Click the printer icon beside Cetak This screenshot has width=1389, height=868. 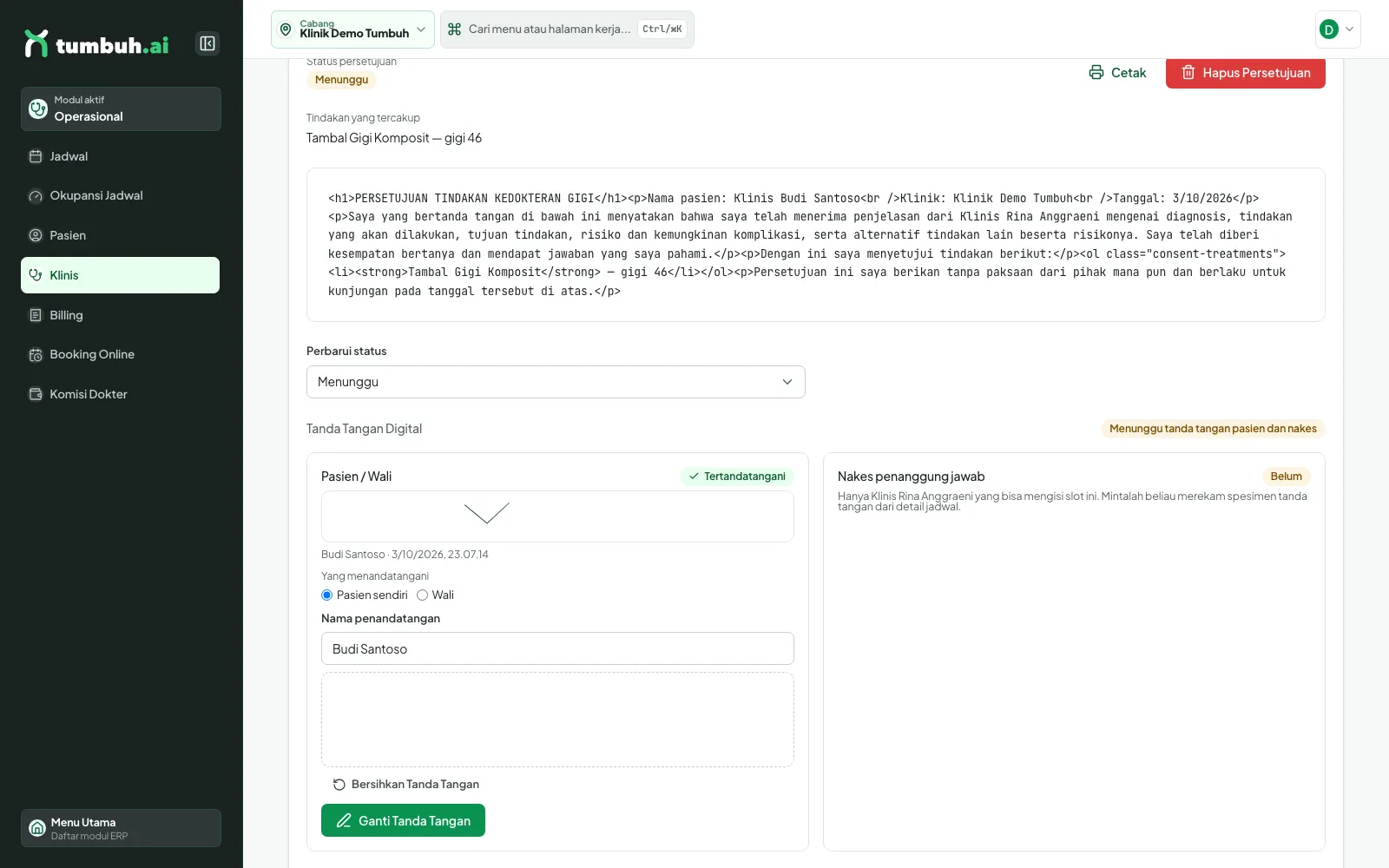point(1096,73)
